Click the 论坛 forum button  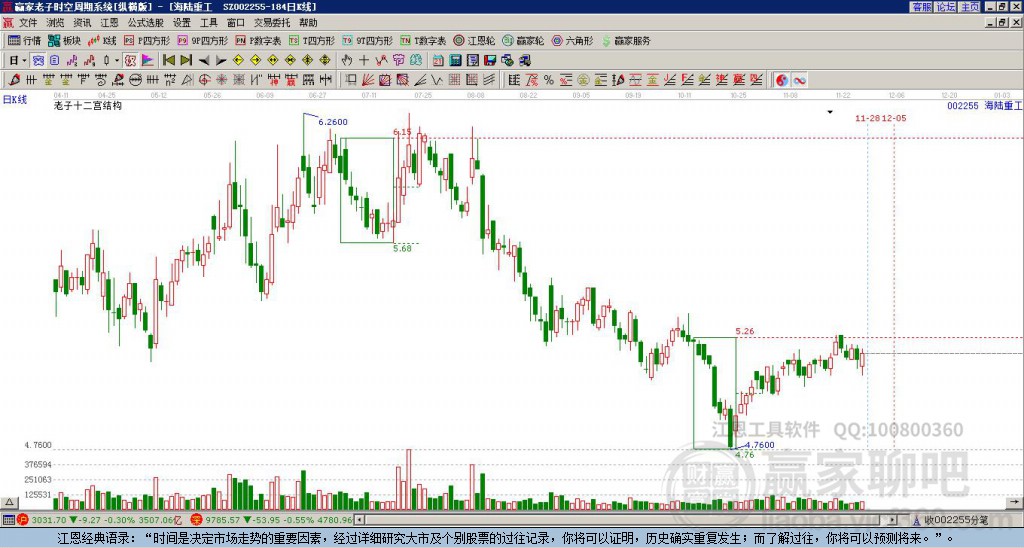click(945, 7)
